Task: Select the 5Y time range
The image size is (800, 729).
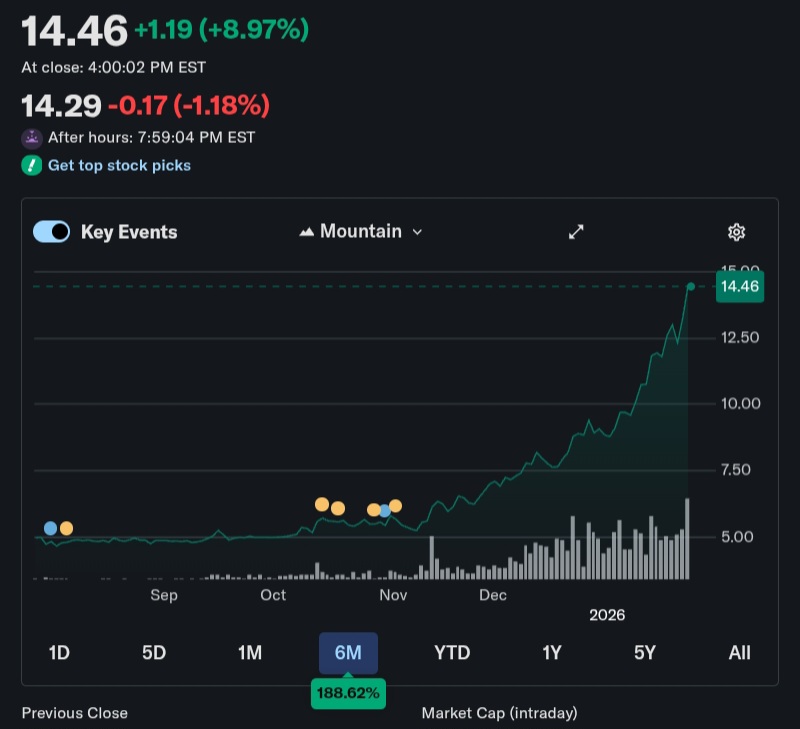Action: [644, 652]
